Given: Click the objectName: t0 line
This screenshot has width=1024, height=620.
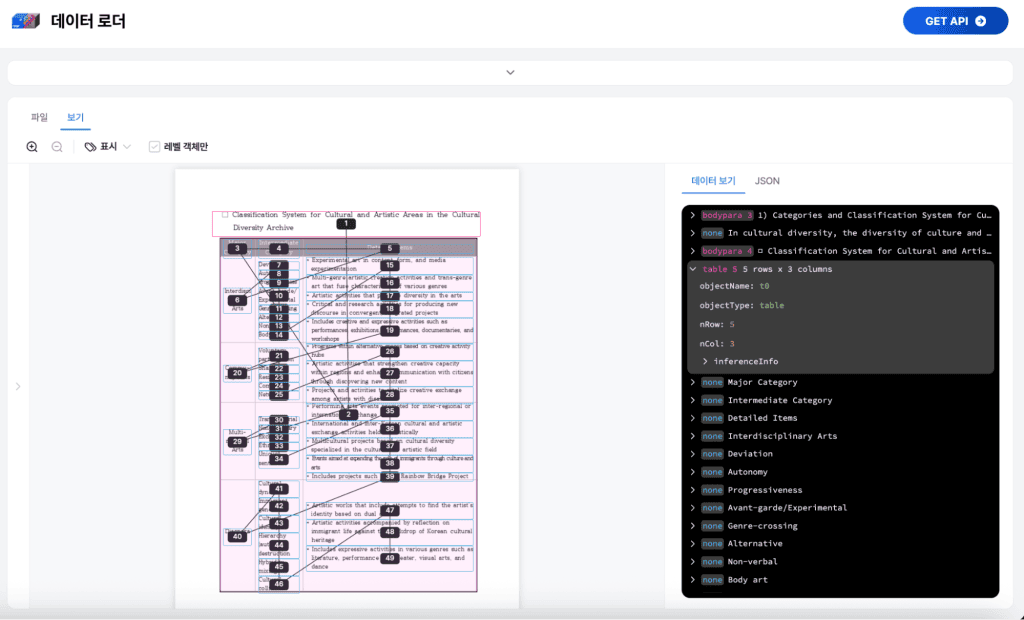Looking at the screenshot, I should tap(734, 286).
